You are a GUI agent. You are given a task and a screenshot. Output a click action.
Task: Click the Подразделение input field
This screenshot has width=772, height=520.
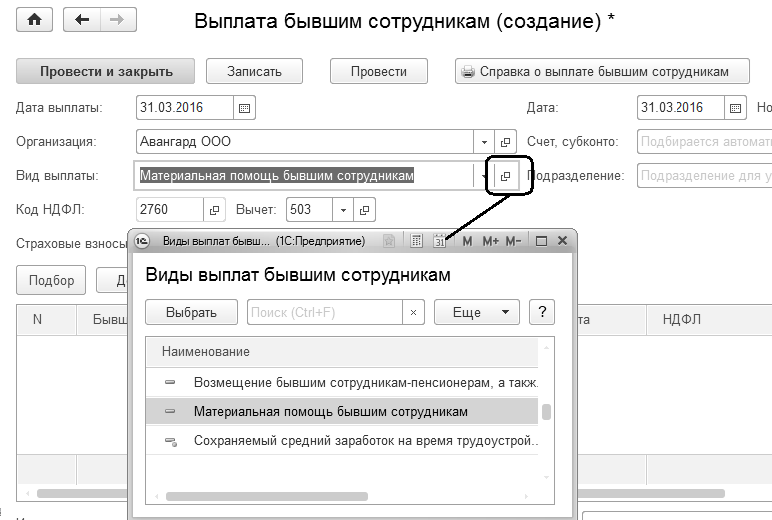click(705, 176)
